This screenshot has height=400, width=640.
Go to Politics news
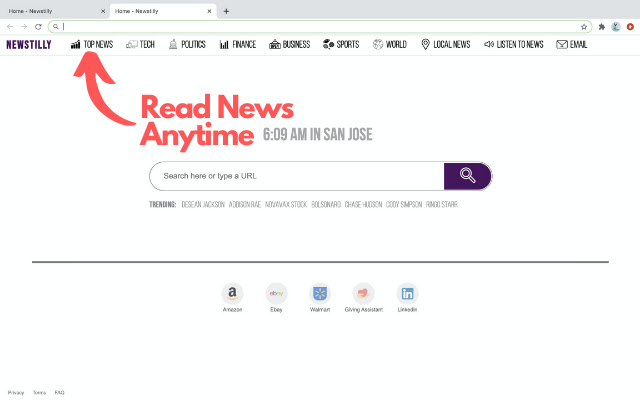187,44
